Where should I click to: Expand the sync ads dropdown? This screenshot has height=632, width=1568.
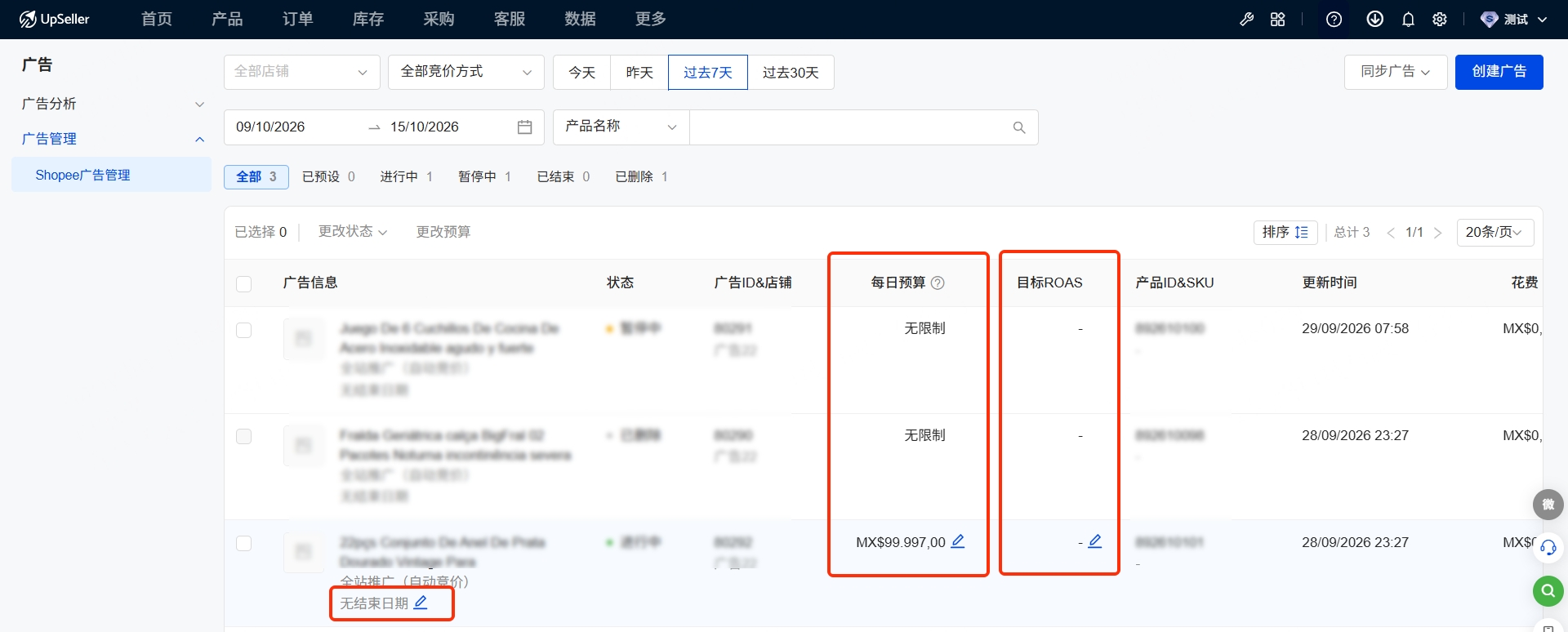click(x=1396, y=72)
